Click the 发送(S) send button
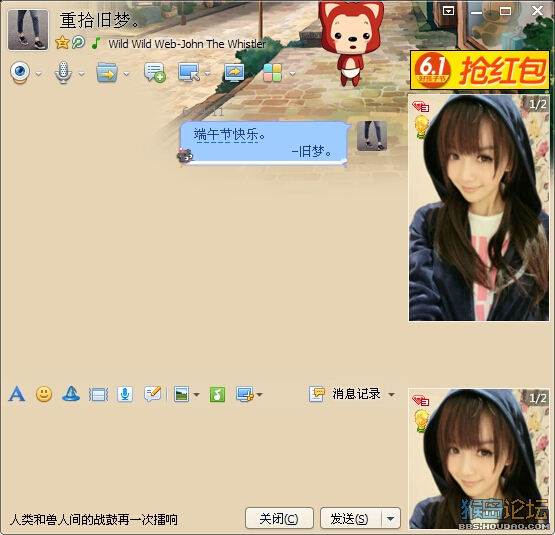555x535 pixels. (x=350, y=518)
